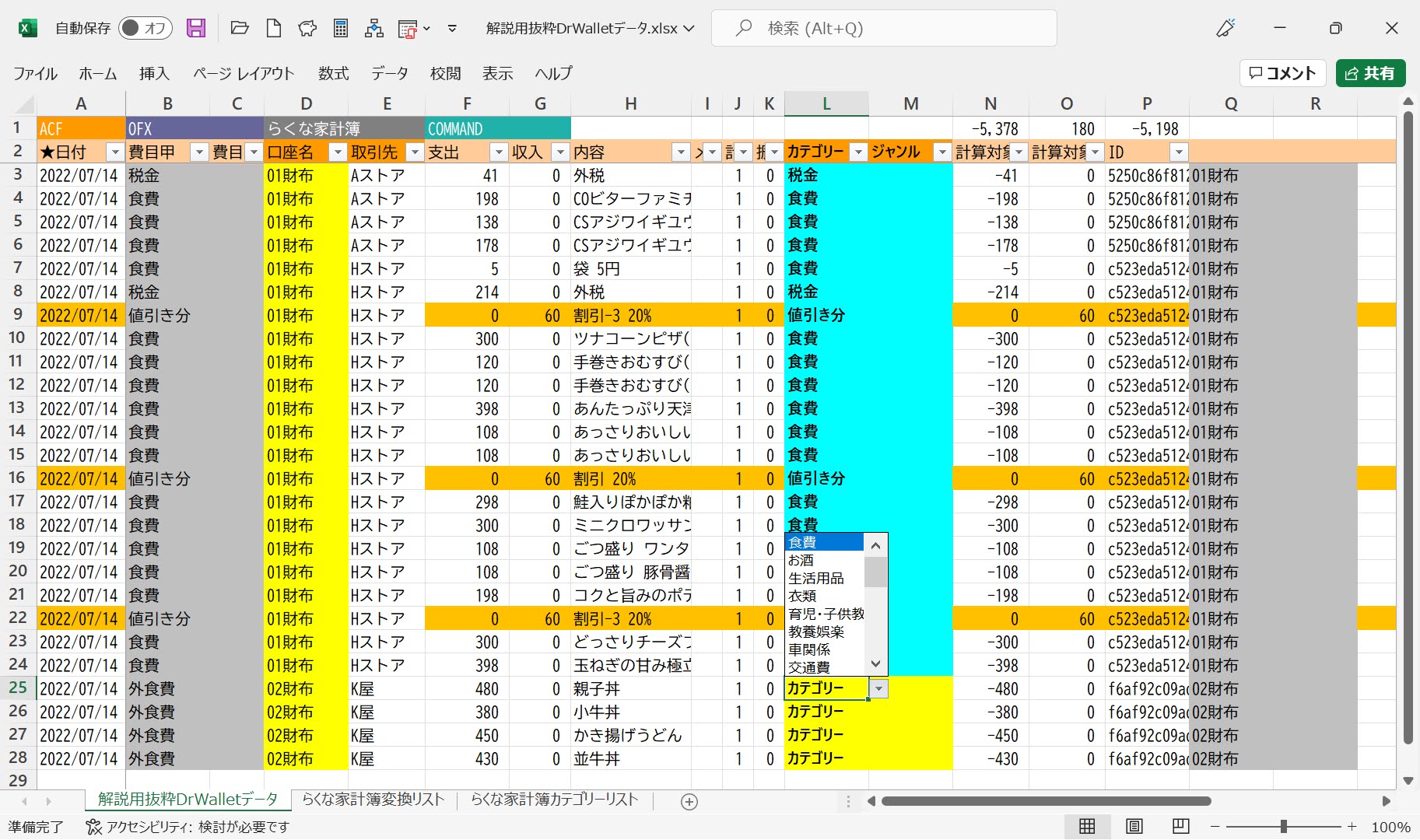Click the Open folder icon in quick access toolbar
This screenshot has height=840, width=1420.
tap(240, 29)
